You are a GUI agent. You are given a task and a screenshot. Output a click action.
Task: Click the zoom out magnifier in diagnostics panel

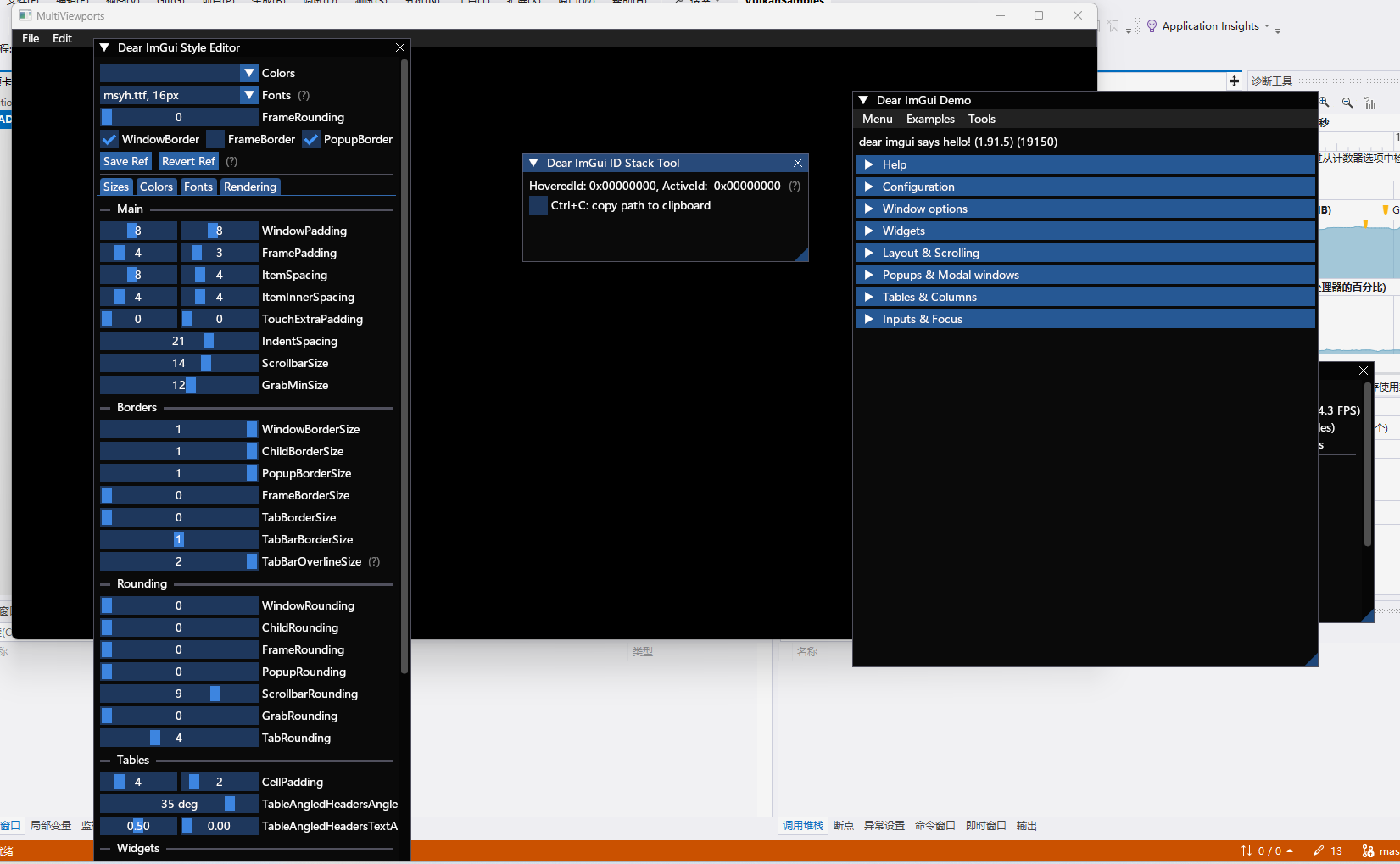[x=1347, y=103]
